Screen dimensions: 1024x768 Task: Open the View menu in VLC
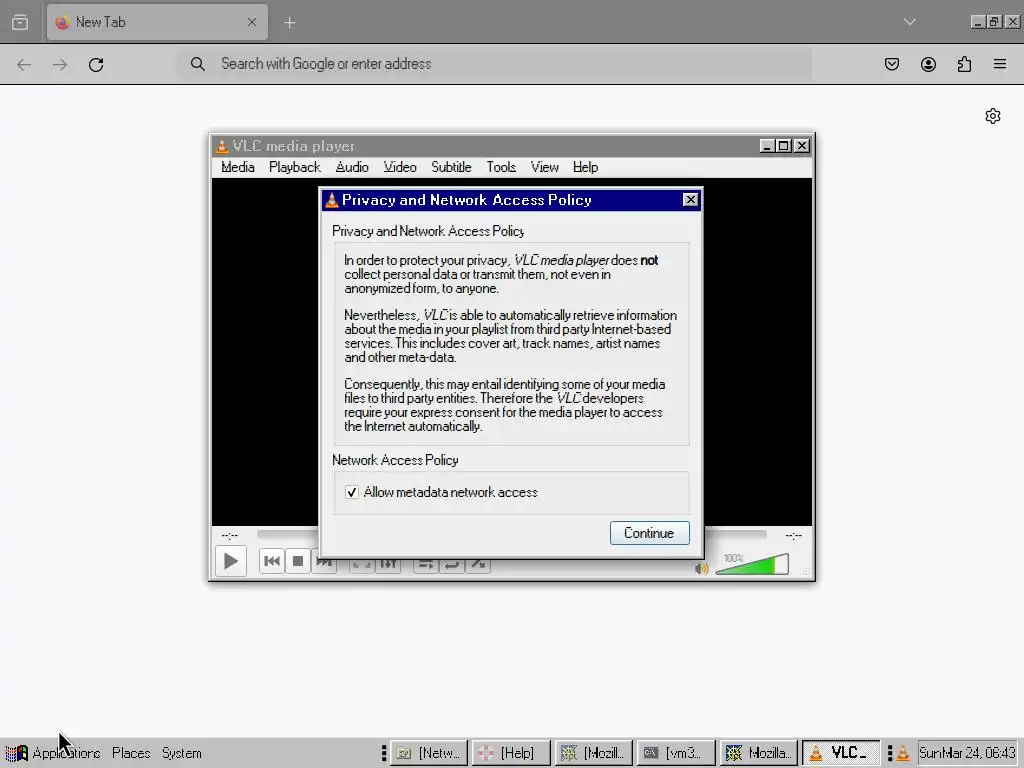pos(544,167)
